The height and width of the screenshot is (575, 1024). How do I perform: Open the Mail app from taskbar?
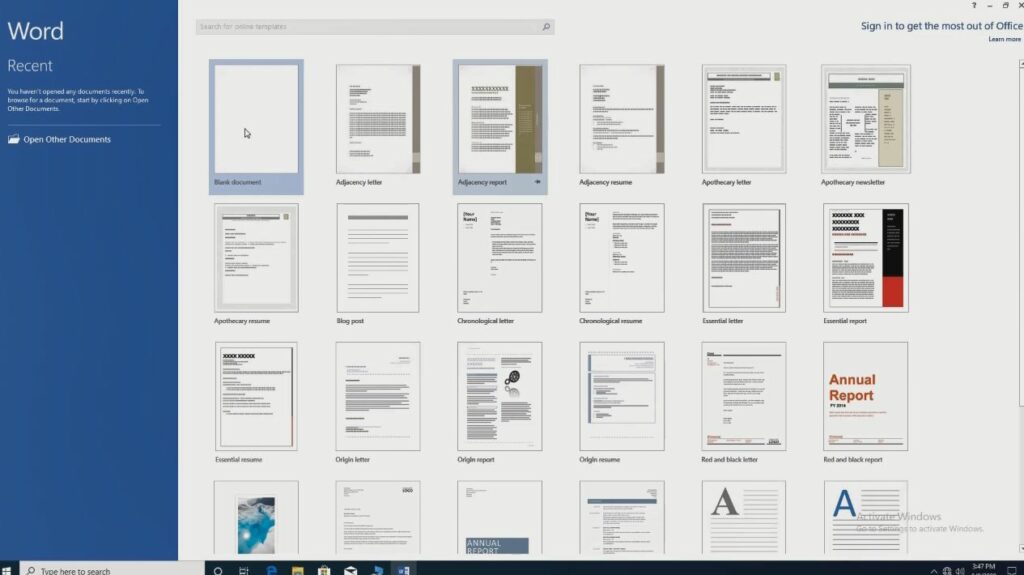[x=351, y=570]
